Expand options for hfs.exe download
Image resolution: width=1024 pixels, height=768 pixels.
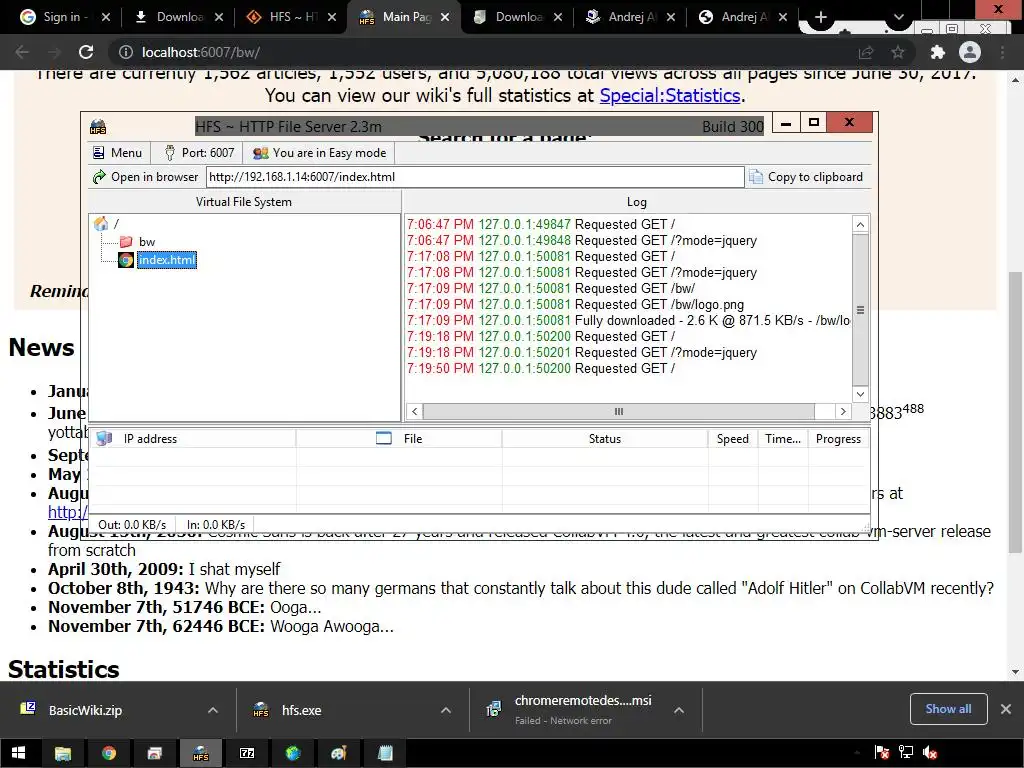[x=446, y=710]
